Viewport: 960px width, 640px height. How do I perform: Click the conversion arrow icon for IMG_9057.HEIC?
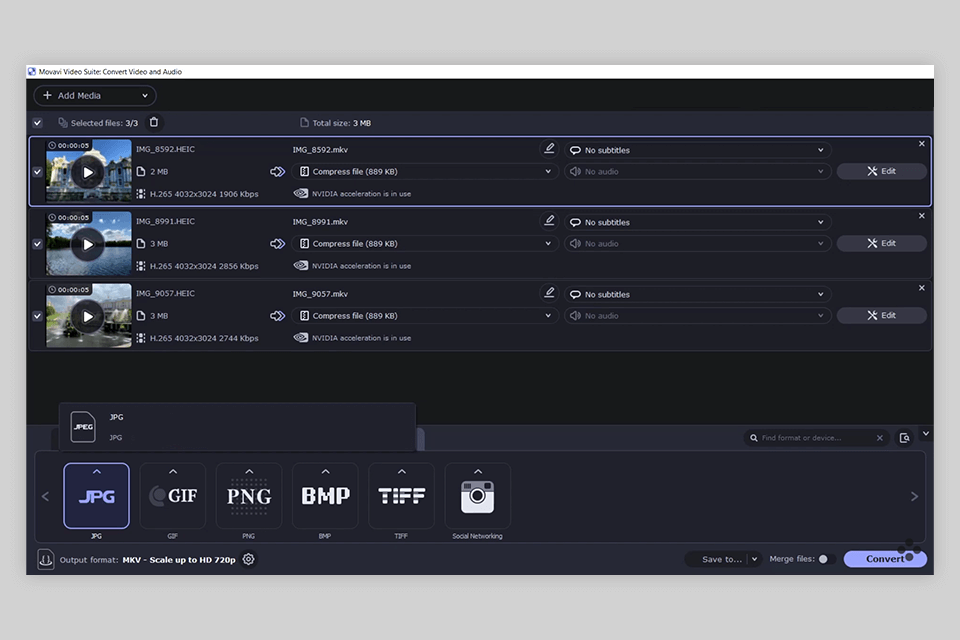click(x=277, y=316)
